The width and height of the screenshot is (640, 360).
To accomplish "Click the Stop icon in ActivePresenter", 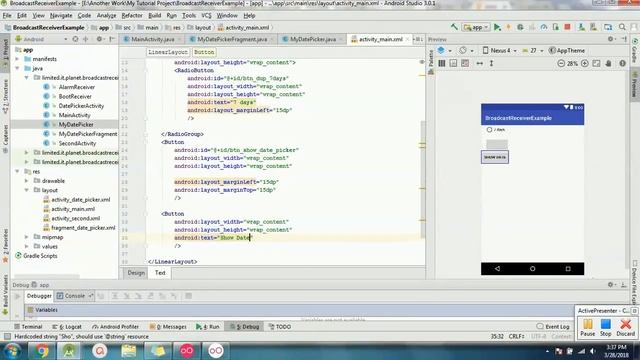I will tap(606, 327).
